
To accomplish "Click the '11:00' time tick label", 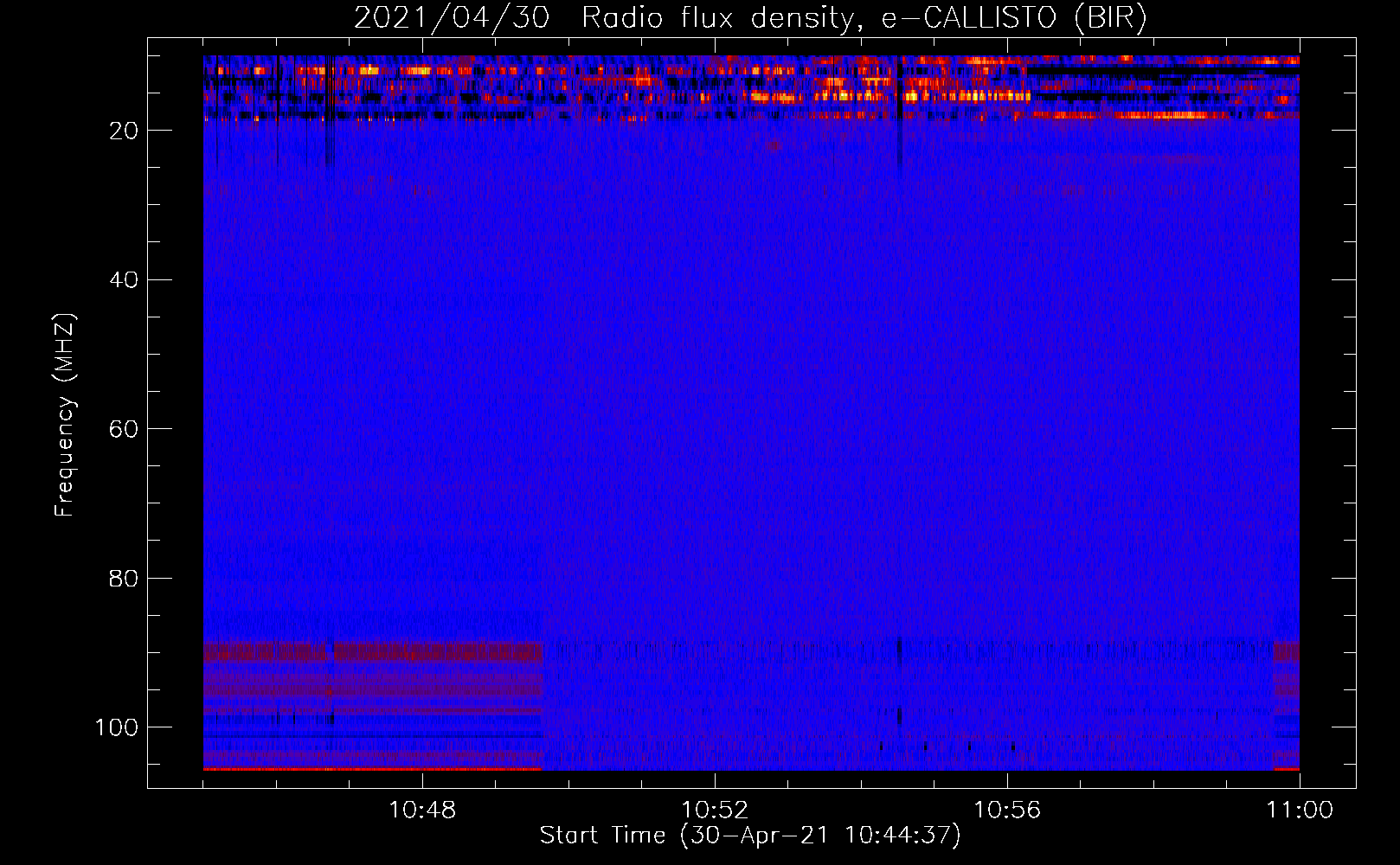I will pyautogui.click(x=1300, y=811).
